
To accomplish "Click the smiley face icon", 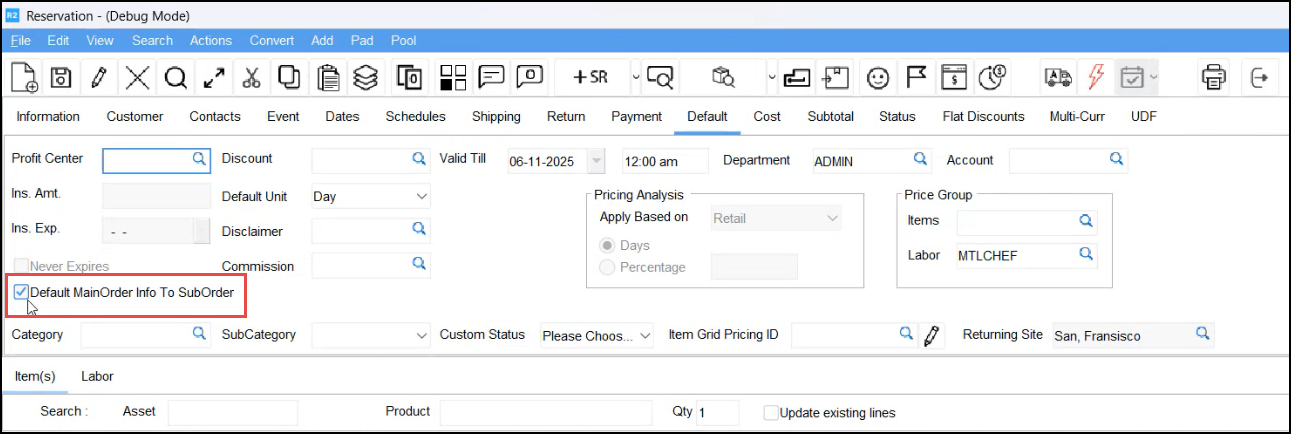I will point(877,77).
